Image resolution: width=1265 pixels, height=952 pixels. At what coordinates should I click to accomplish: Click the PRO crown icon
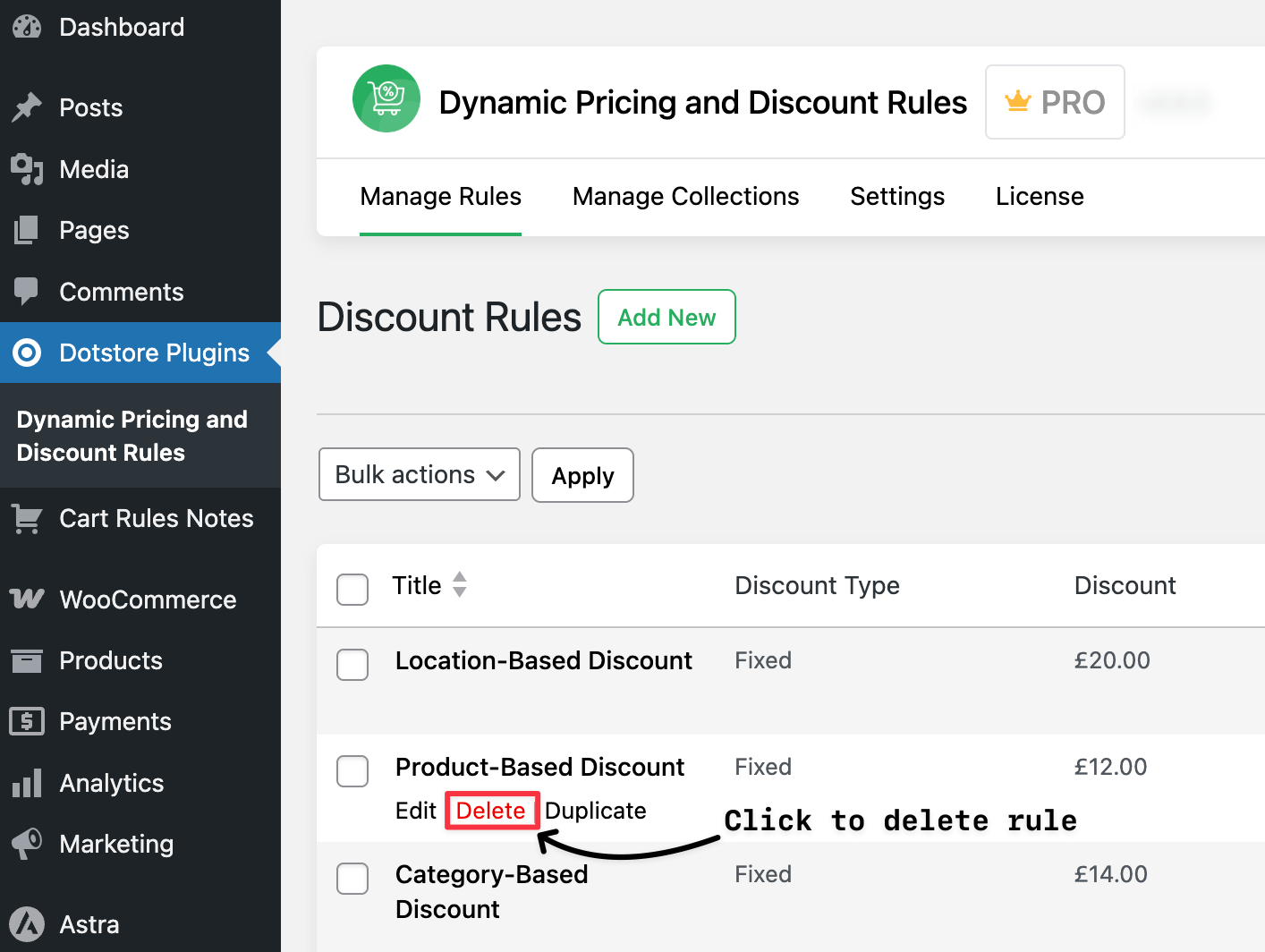click(x=1018, y=102)
